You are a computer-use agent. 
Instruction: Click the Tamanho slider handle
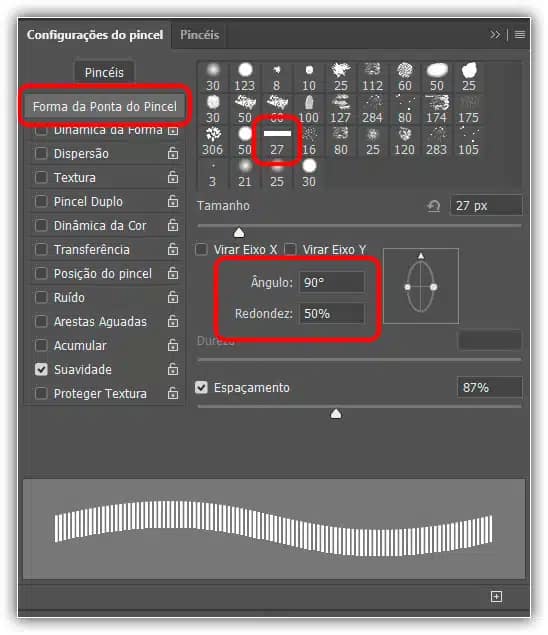point(239,232)
